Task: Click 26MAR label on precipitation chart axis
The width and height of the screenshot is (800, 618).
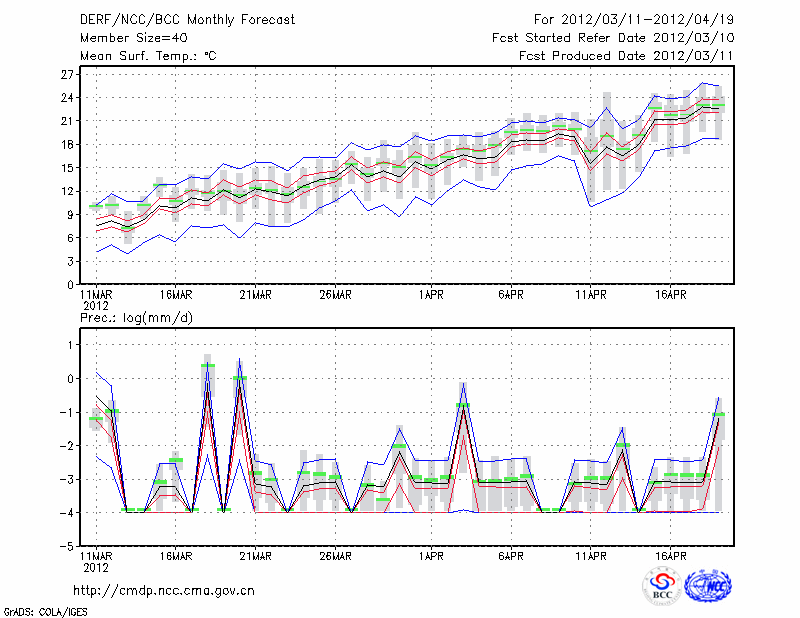Action: coord(335,556)
